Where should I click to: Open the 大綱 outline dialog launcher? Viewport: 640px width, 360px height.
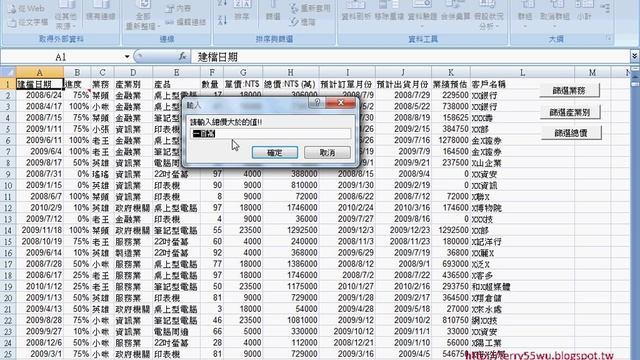609,39
